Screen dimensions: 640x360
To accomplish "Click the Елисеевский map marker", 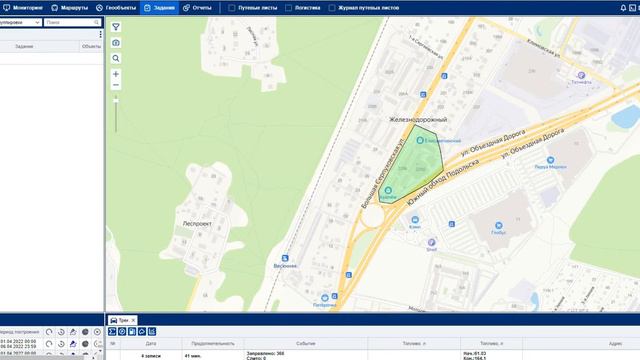I will [x=420, y=140].
